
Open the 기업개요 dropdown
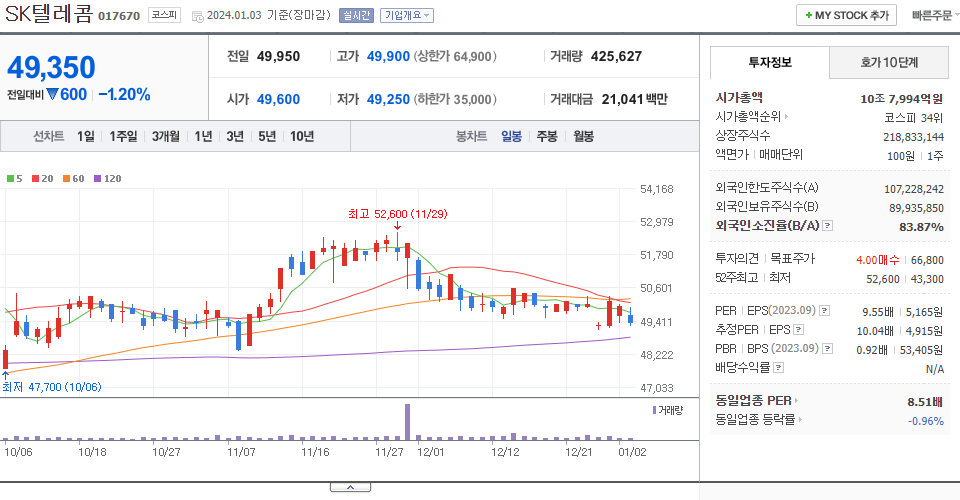tap(407, 15)
